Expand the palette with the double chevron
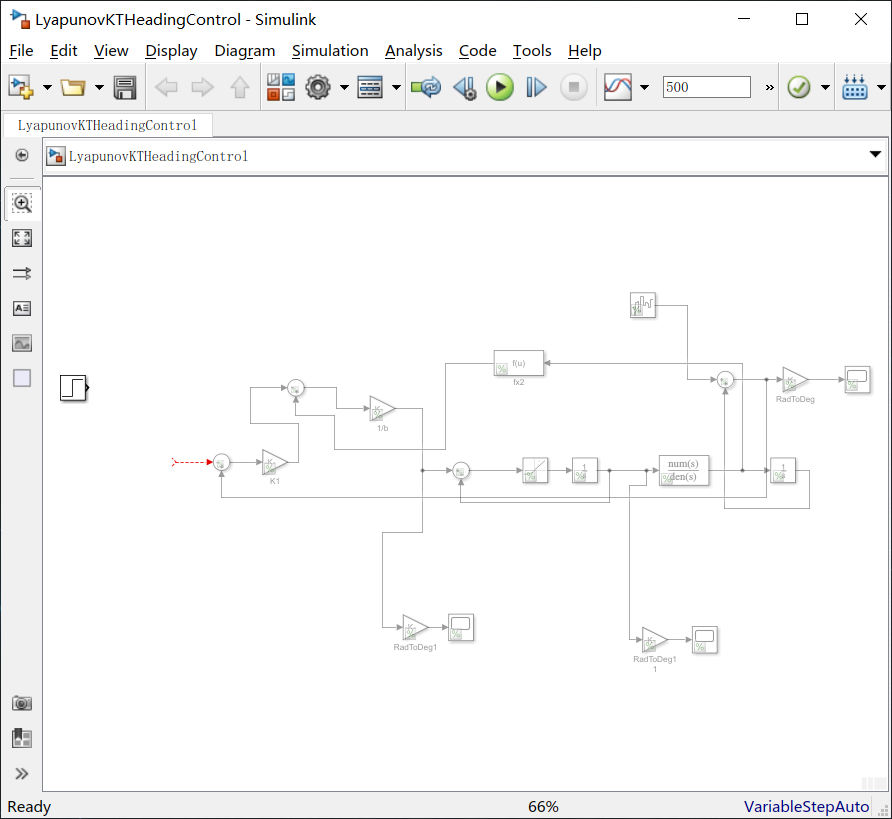The width and height of the screenshot is (892, 819). coord(22,774)
